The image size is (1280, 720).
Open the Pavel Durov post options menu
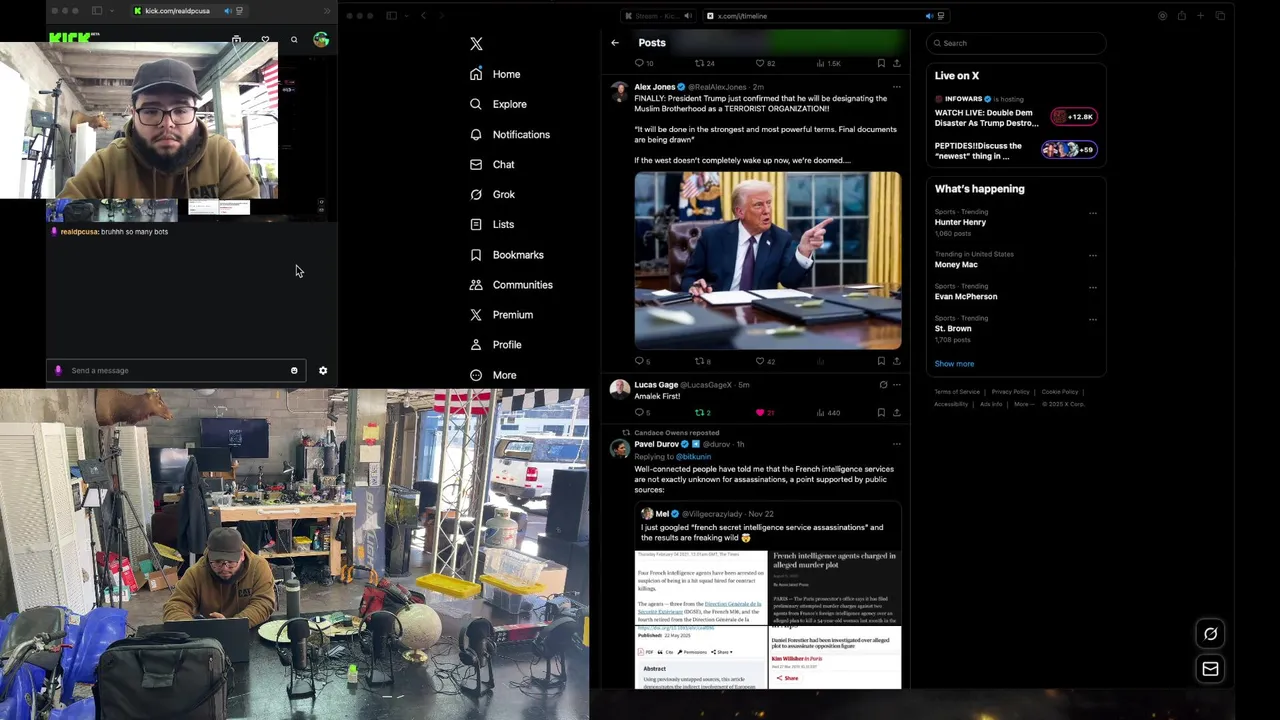coord(896,444)
